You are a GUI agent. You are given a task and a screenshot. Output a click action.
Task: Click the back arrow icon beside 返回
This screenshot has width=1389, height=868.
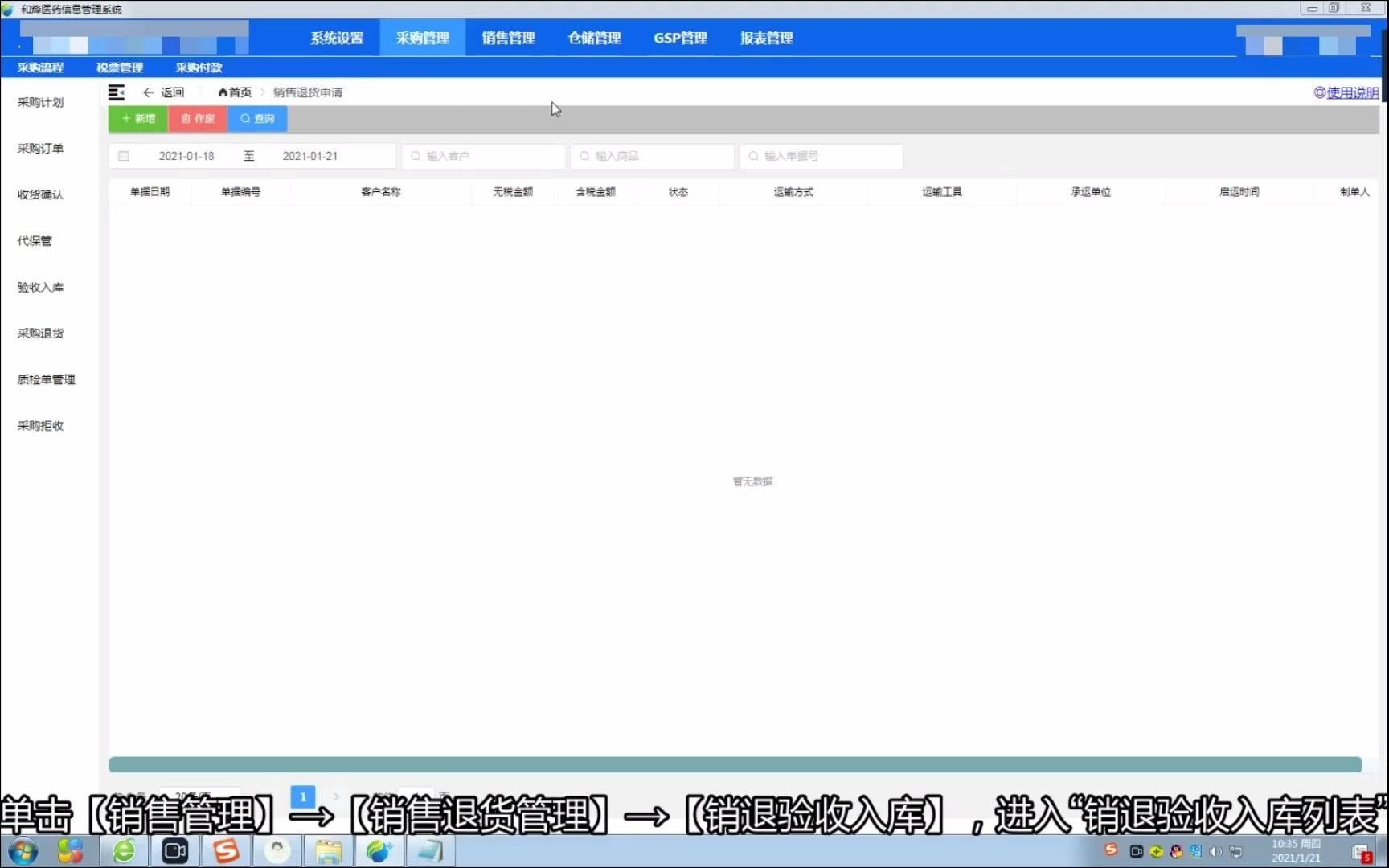[148, 92]
